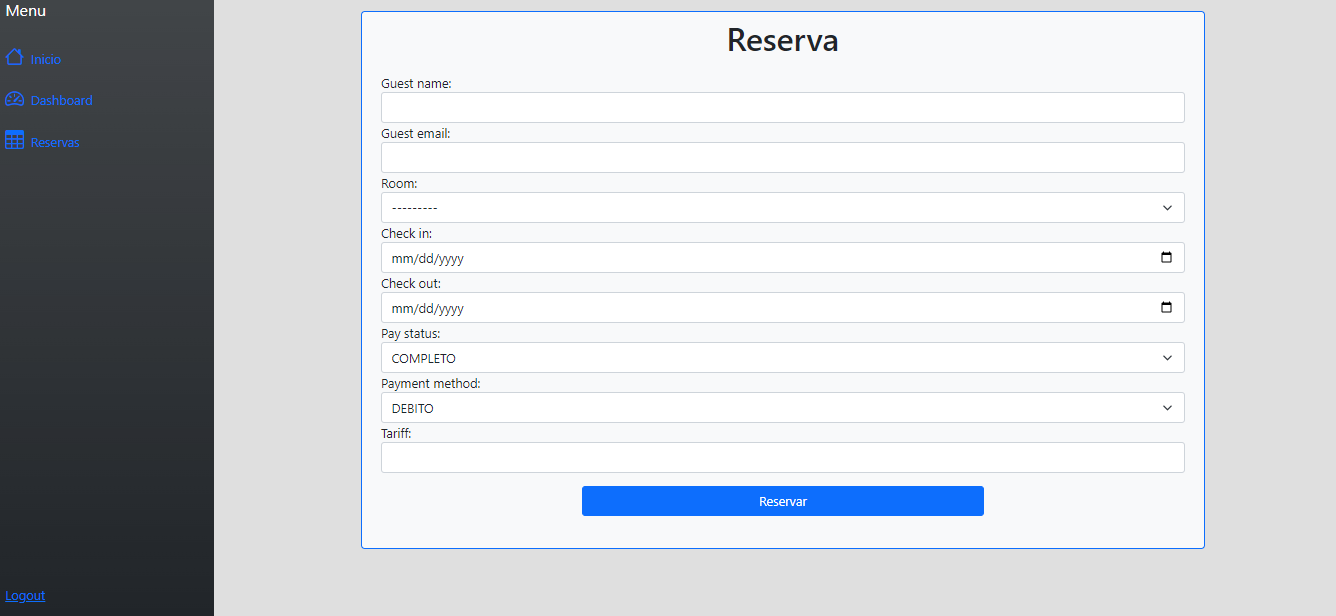The image size is (1336, 616).
Task: Open Reservas from the sidebar
Action: click(53, 140)
